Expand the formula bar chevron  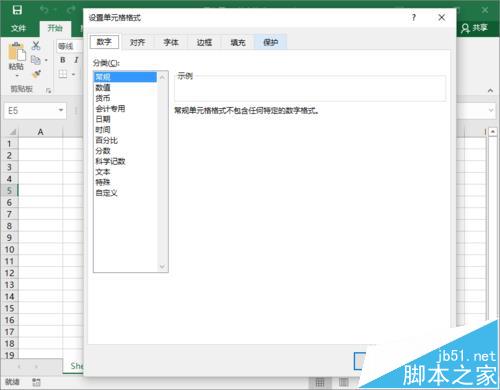click(491, 110)
